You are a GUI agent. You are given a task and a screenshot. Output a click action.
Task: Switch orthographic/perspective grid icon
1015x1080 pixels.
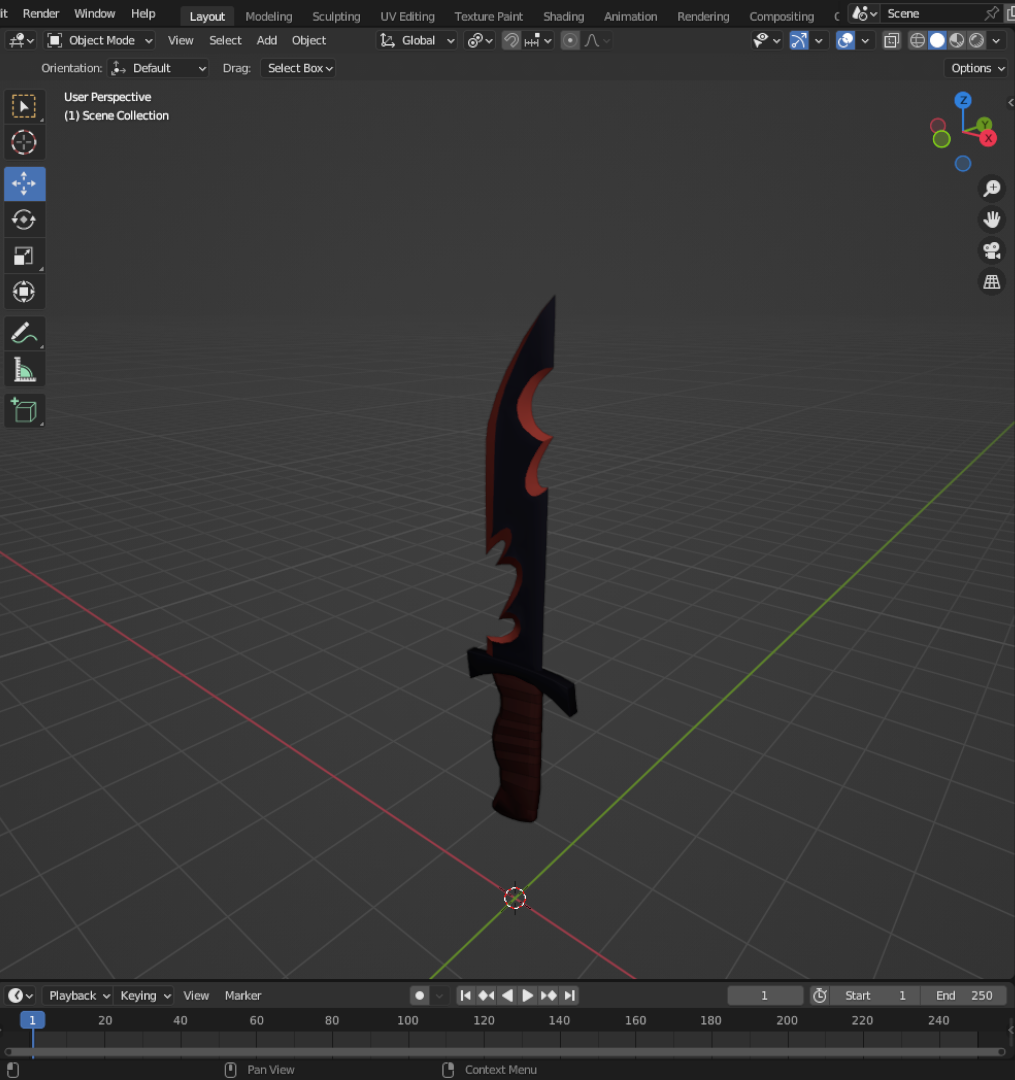point(992,282)
